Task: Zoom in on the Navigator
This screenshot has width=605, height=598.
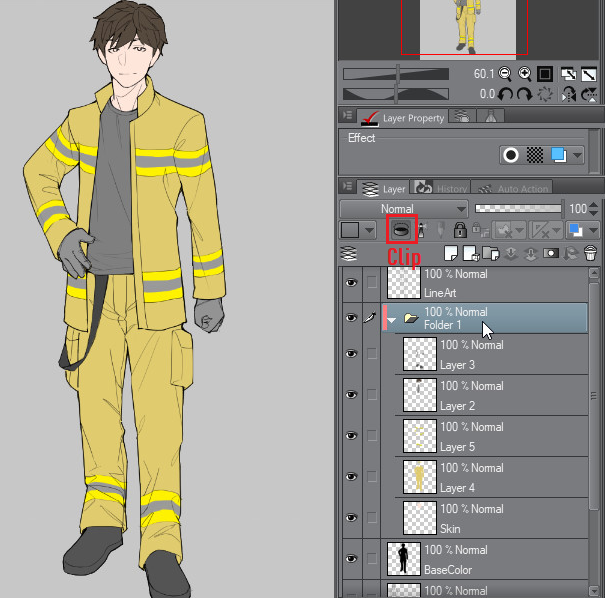Action: pyautogui.click(x=523, y=74)
